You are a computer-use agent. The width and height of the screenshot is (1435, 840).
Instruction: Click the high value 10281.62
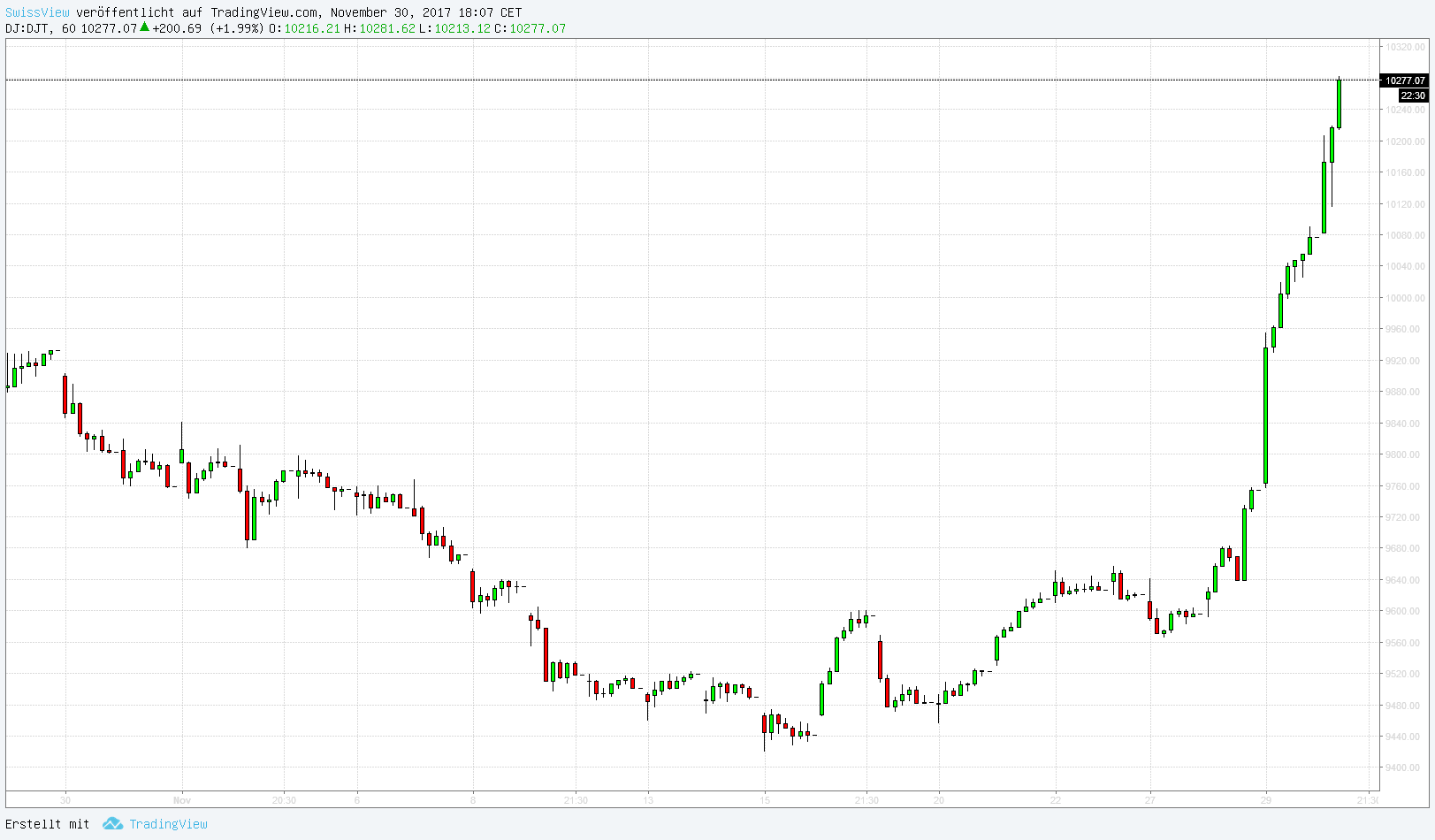pyautogui.click(x=386, y=28)
